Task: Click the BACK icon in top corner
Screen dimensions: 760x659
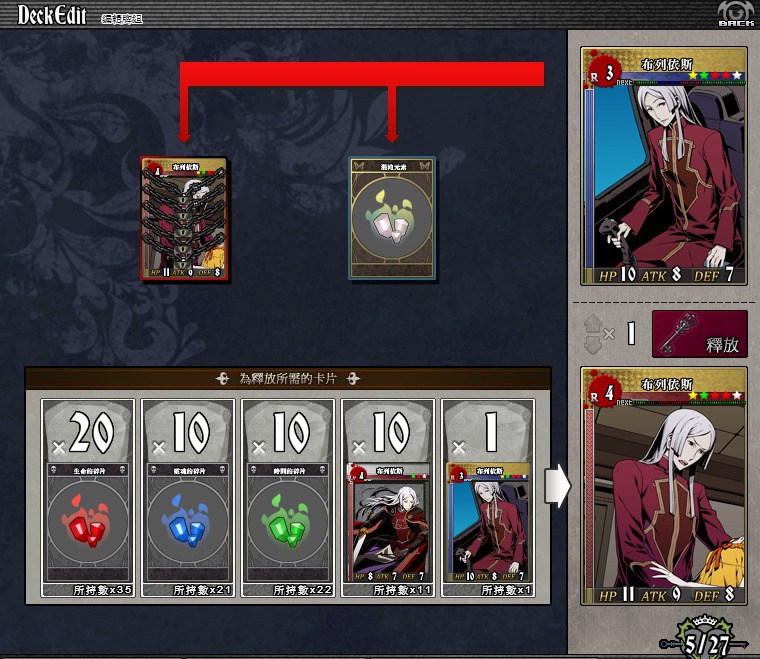Action: point(736,14)
